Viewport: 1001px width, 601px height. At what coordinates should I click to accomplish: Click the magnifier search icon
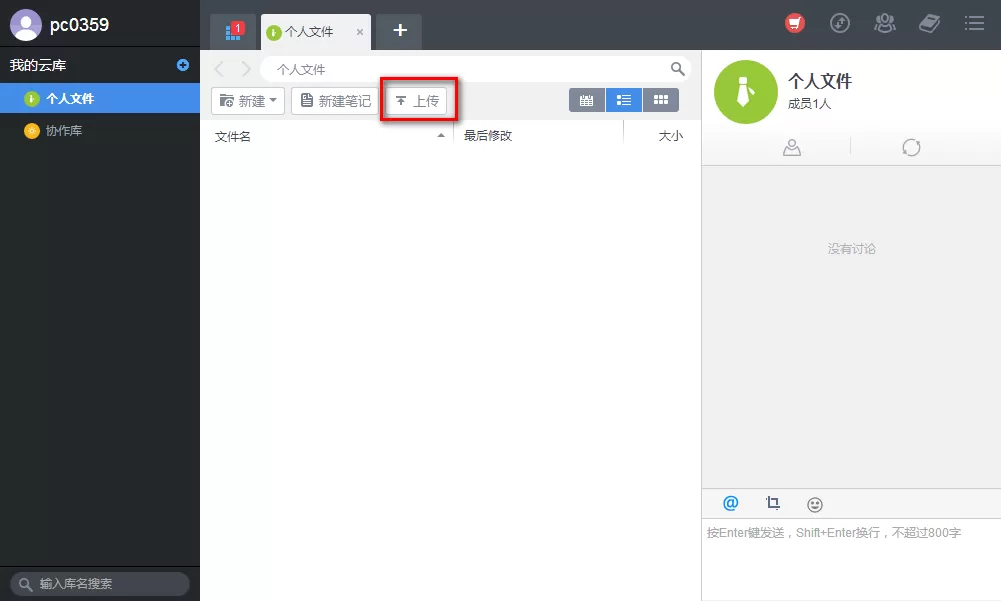(x=677, y=69)
